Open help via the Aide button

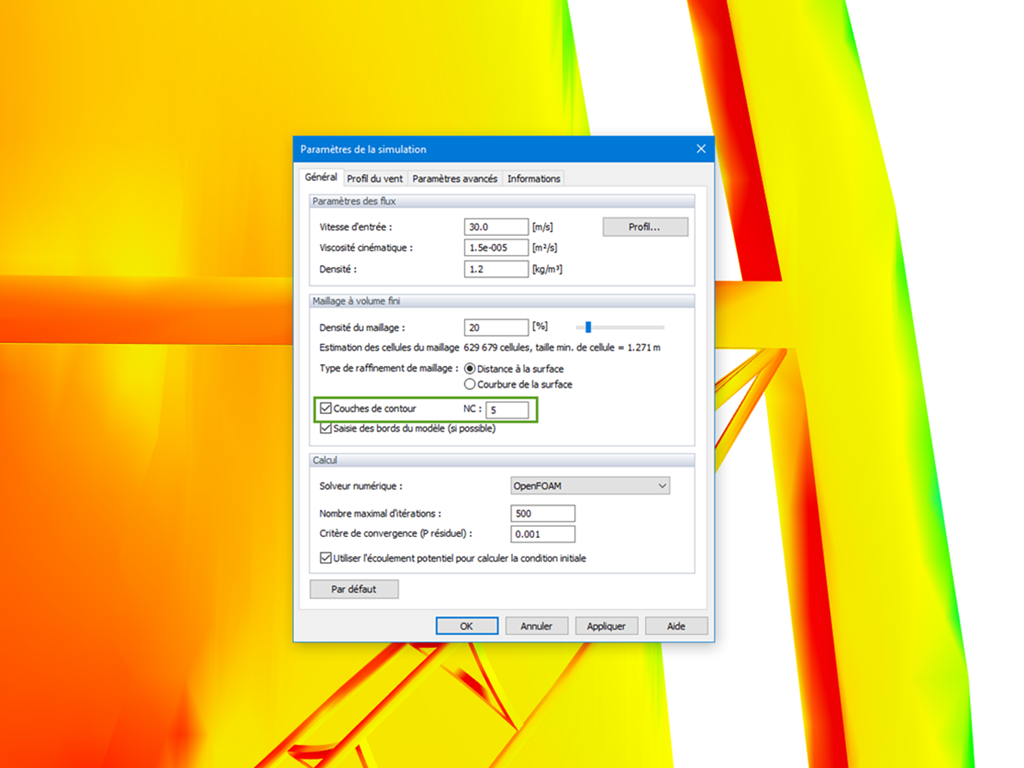(x=676, y=625)
